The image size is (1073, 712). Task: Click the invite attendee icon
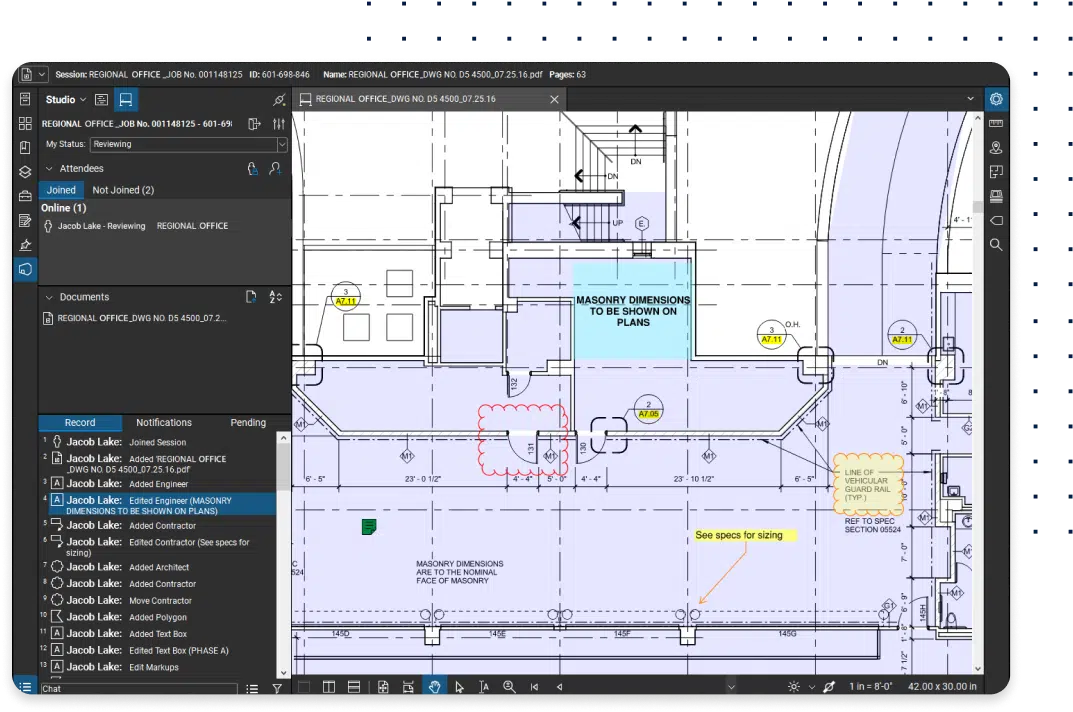[275, 169]
